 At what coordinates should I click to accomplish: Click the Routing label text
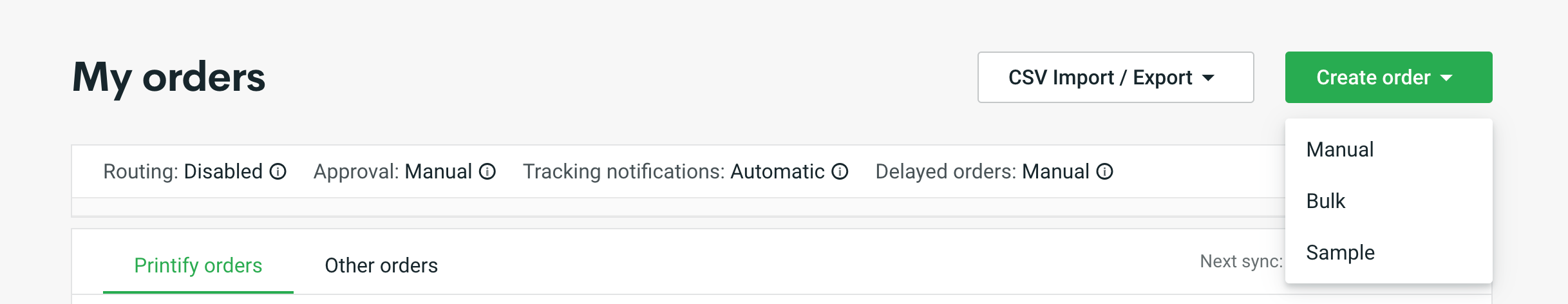coord(140,172)
